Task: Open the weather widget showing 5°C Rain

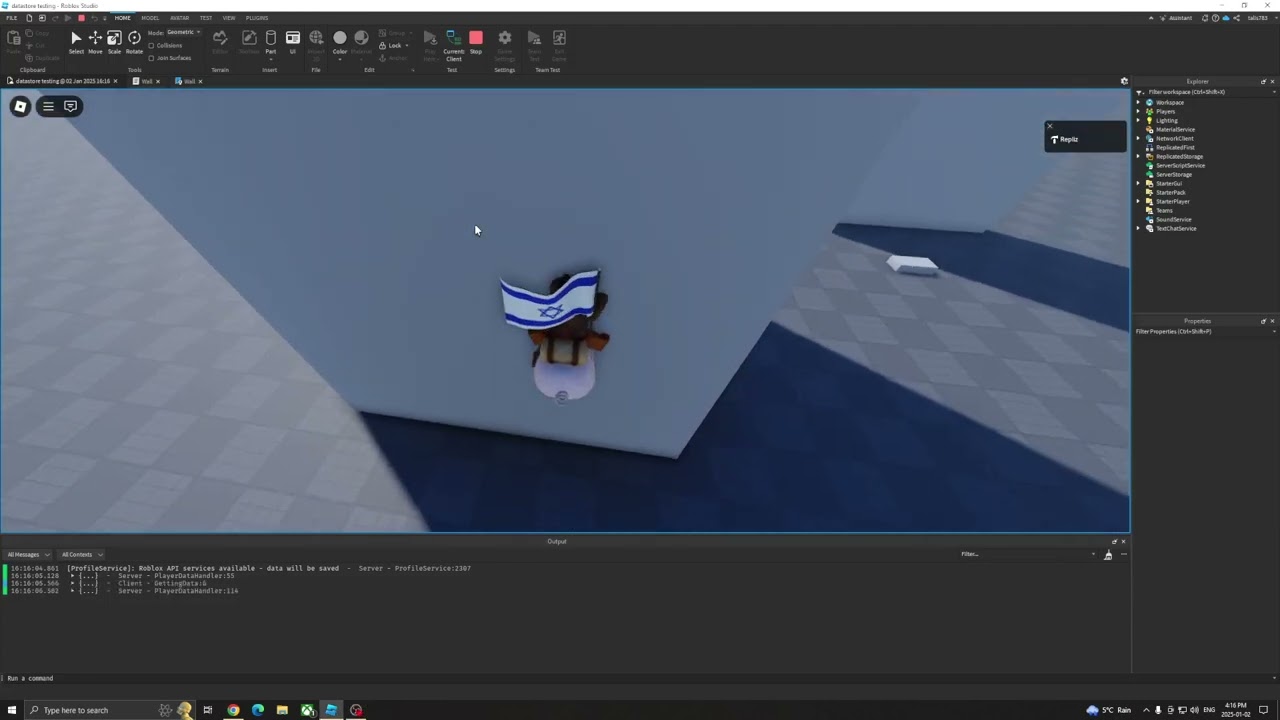Action: [1110, 710]
